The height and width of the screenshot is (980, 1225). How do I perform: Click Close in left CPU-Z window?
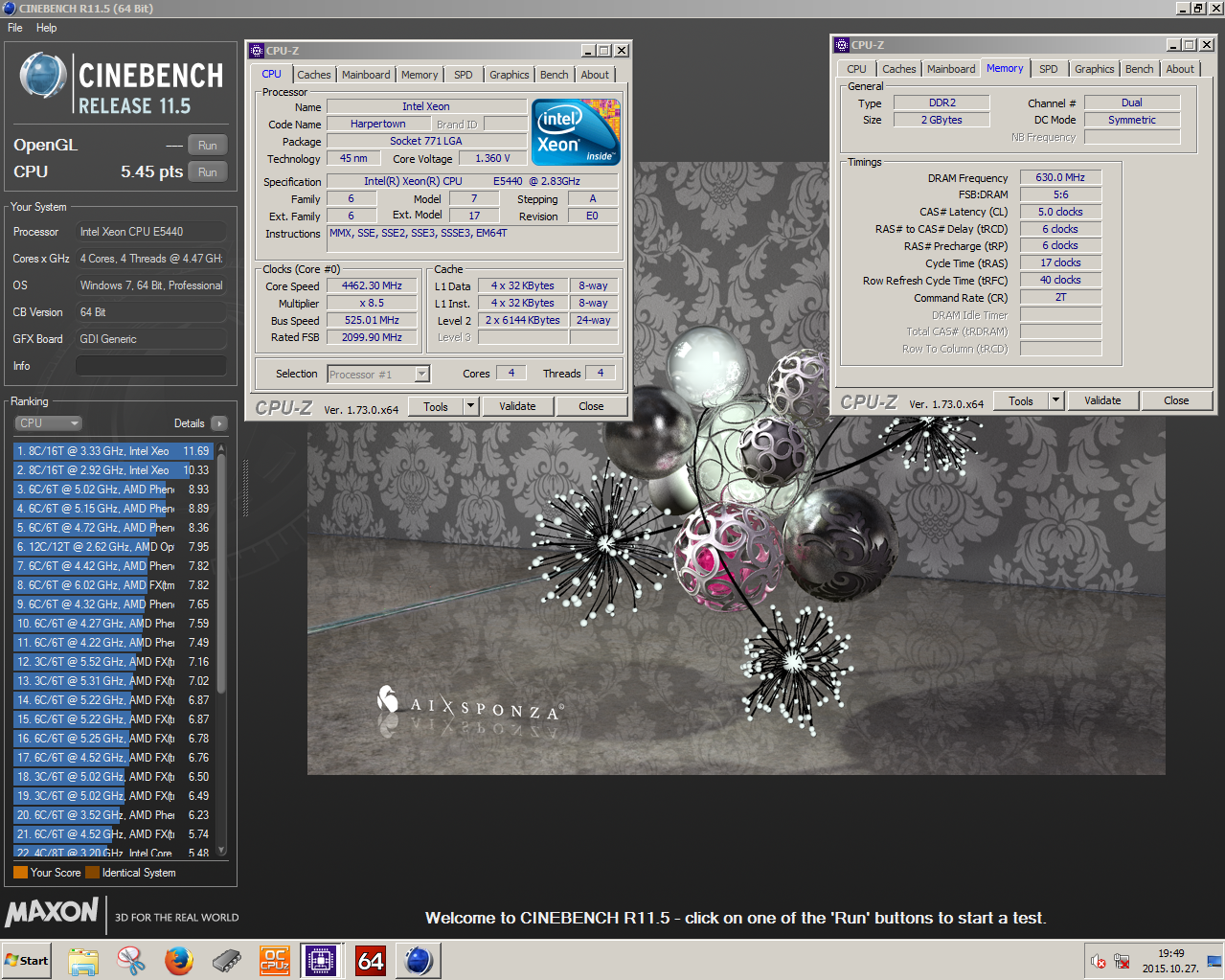591,406
